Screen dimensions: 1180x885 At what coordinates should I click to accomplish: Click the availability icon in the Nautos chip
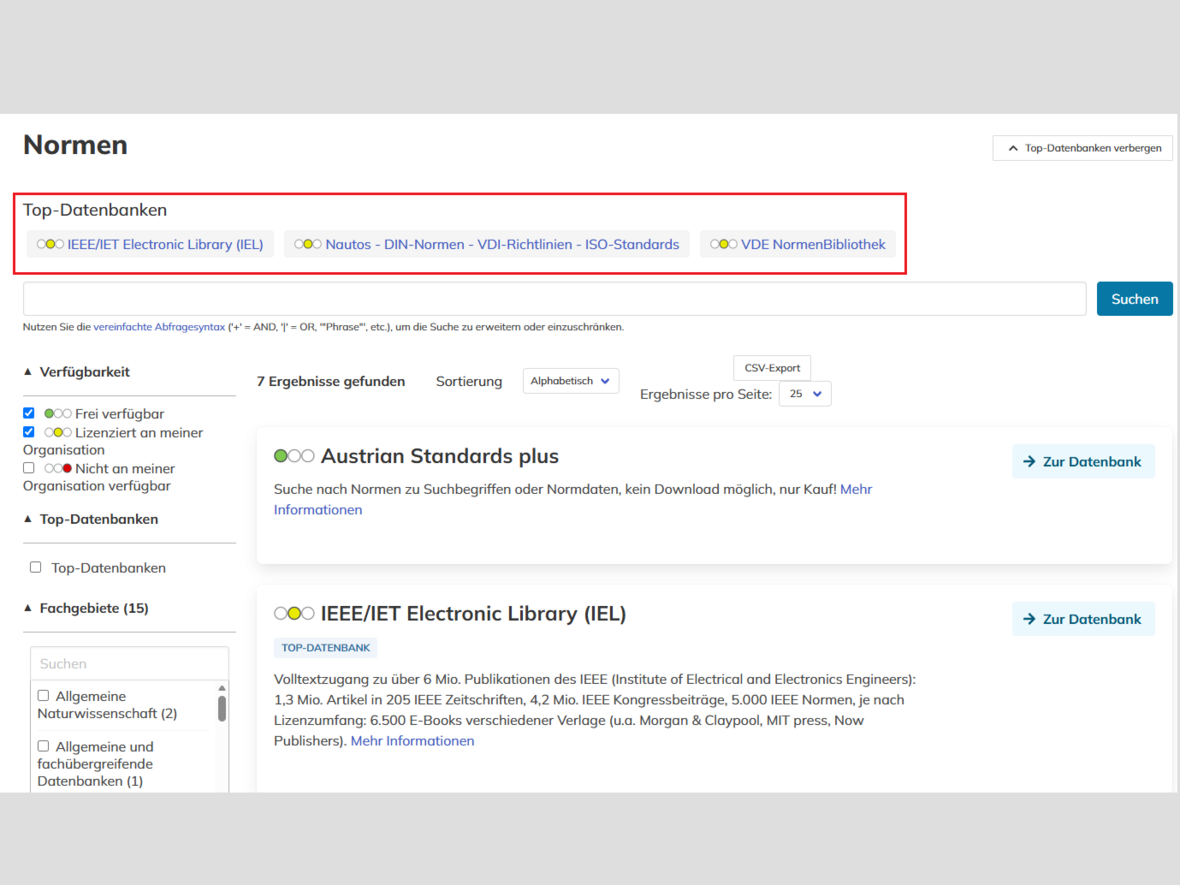[x=308, y=245]
